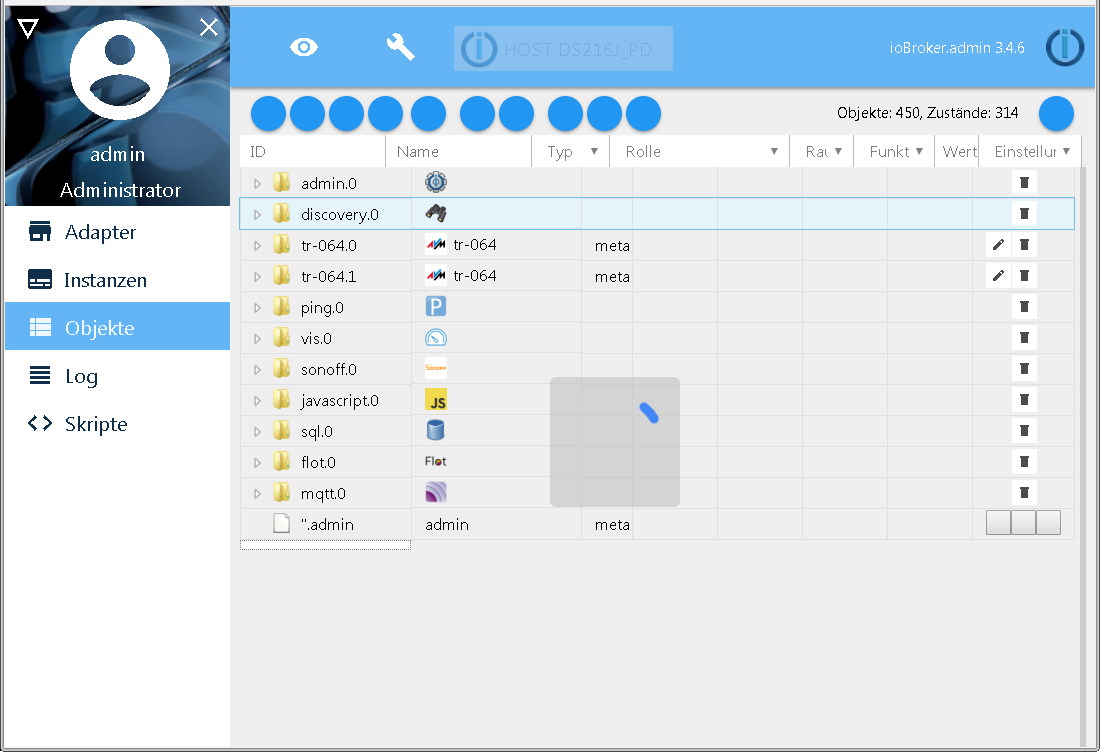Open the Raum column filter dropdown
Screen dimensions: 1100x752
click(838, 152)
